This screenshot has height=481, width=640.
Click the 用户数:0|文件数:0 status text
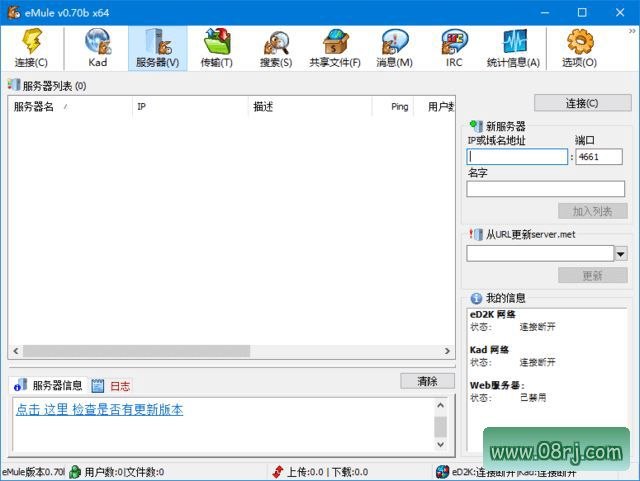(124, 472)
